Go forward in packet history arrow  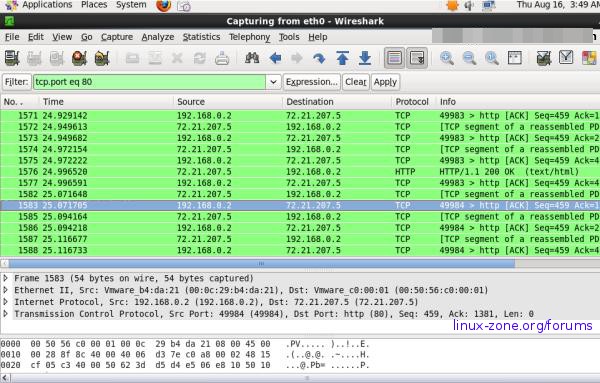[297, 58]
